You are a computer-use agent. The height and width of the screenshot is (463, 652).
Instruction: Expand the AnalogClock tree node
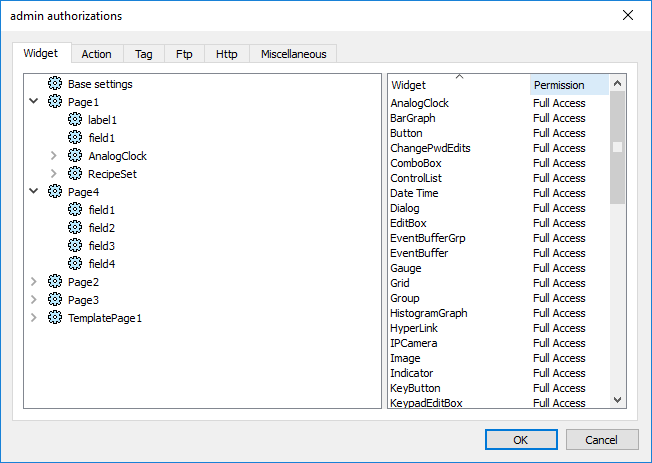coord(54,156)
